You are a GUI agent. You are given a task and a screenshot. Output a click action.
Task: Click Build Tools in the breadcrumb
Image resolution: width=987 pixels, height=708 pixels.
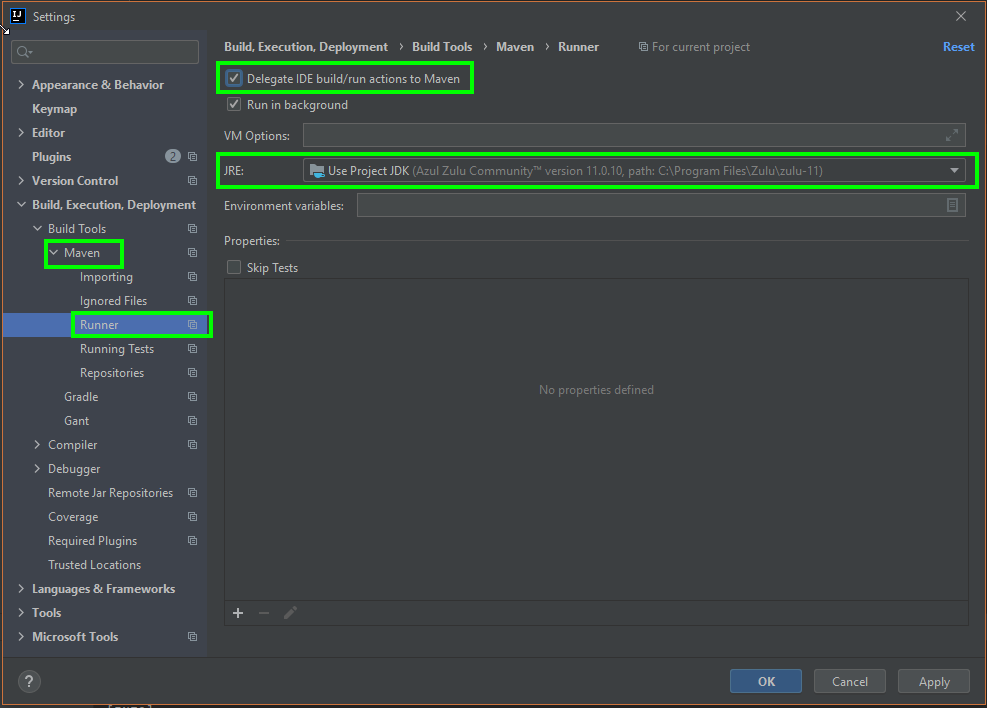(442, 47)
